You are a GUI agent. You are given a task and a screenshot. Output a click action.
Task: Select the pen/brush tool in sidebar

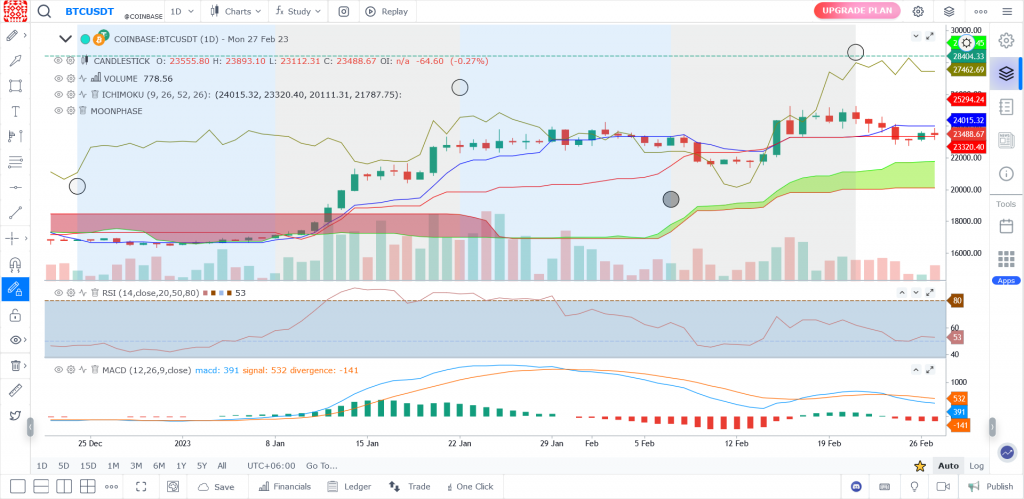[16, 61]
